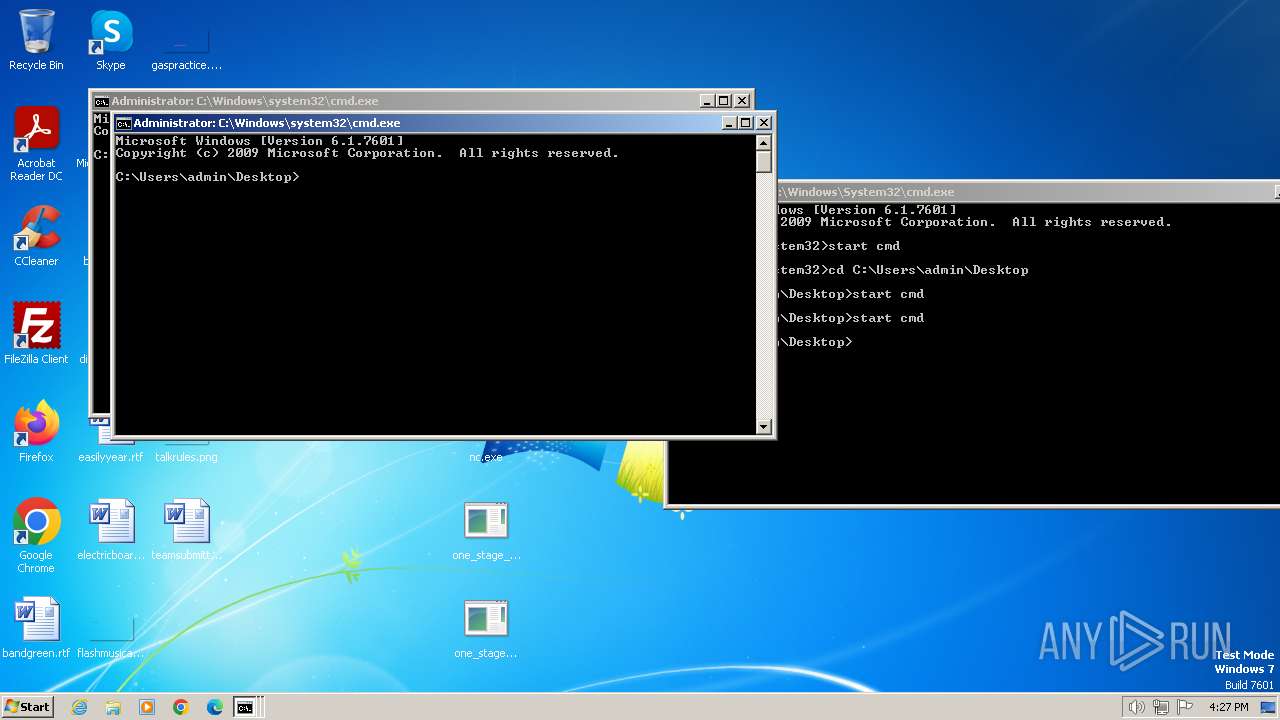Select the easilyyear.rtf file label
Viewport: 1280px width, 720px height.
tap(111, 457)
